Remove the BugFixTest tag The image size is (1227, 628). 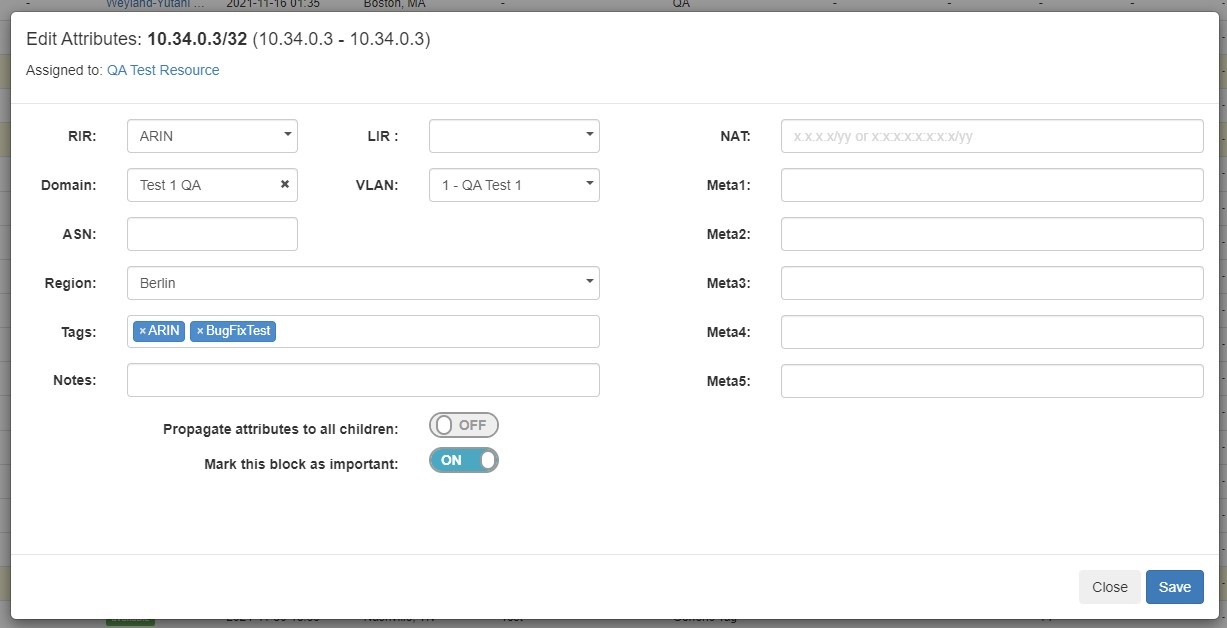tap(200, 331)
